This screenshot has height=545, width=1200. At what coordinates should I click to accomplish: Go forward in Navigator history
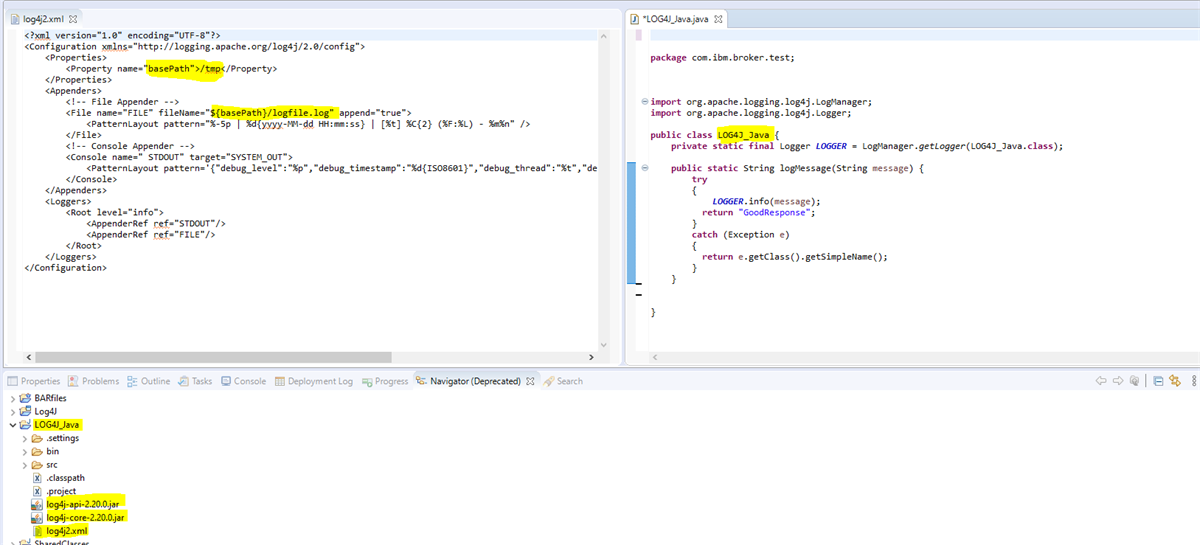coord(1117,381)
